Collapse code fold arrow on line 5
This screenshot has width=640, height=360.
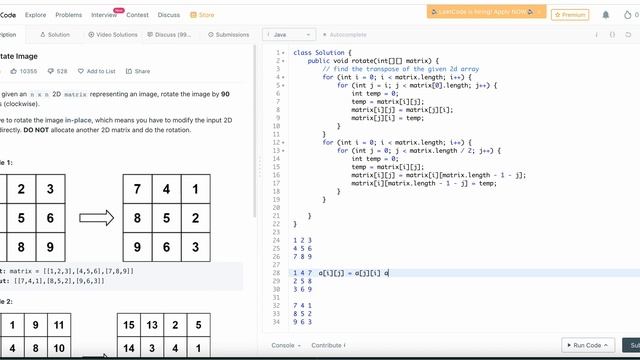[x=283, y=85]
